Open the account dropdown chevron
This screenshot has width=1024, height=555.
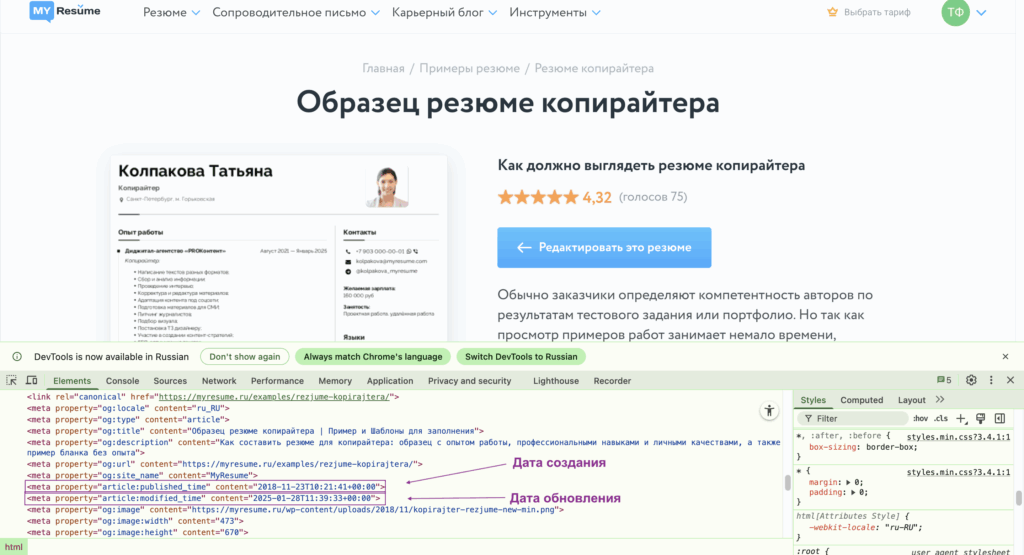[x=981, y=12]
